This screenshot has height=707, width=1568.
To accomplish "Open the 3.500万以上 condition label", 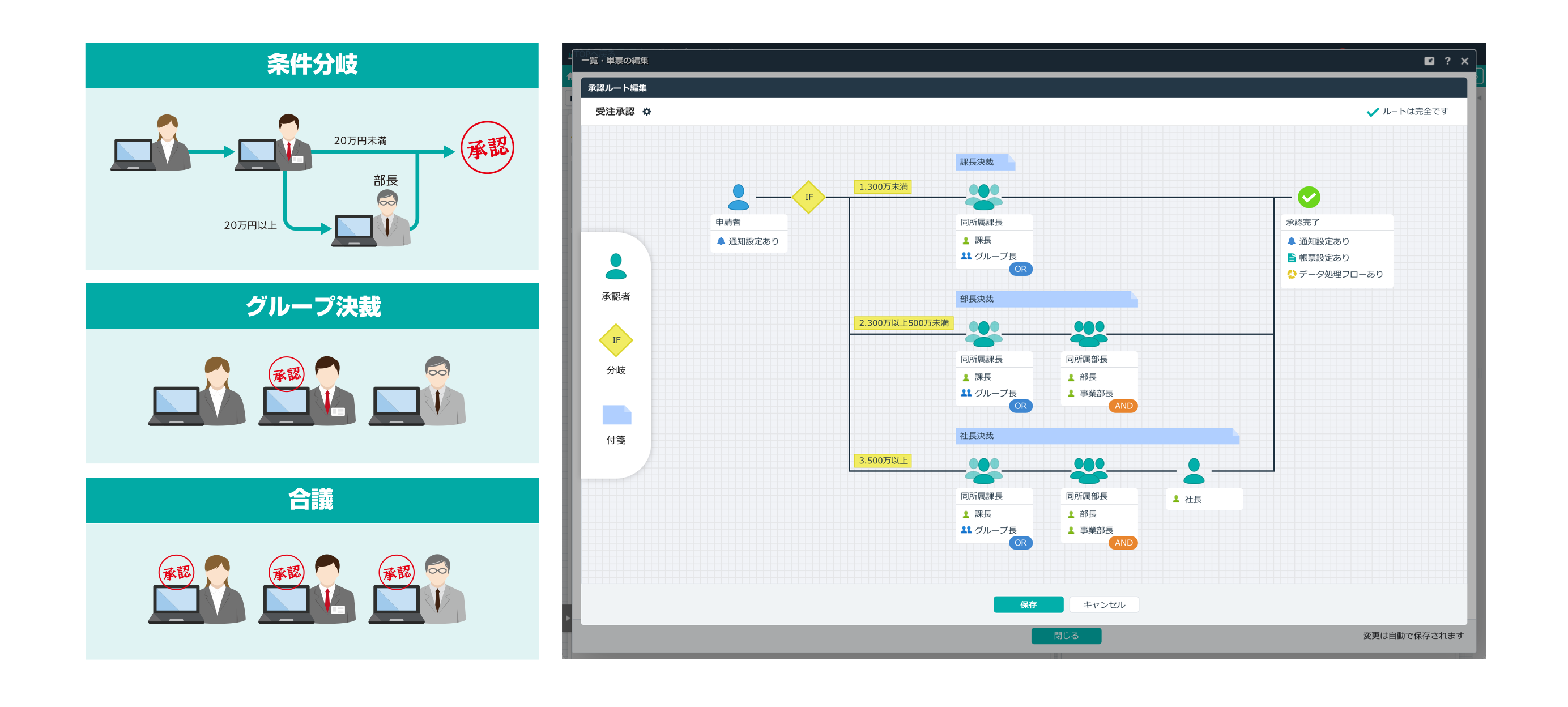I will pyautogui.click(x=883, y=461).
